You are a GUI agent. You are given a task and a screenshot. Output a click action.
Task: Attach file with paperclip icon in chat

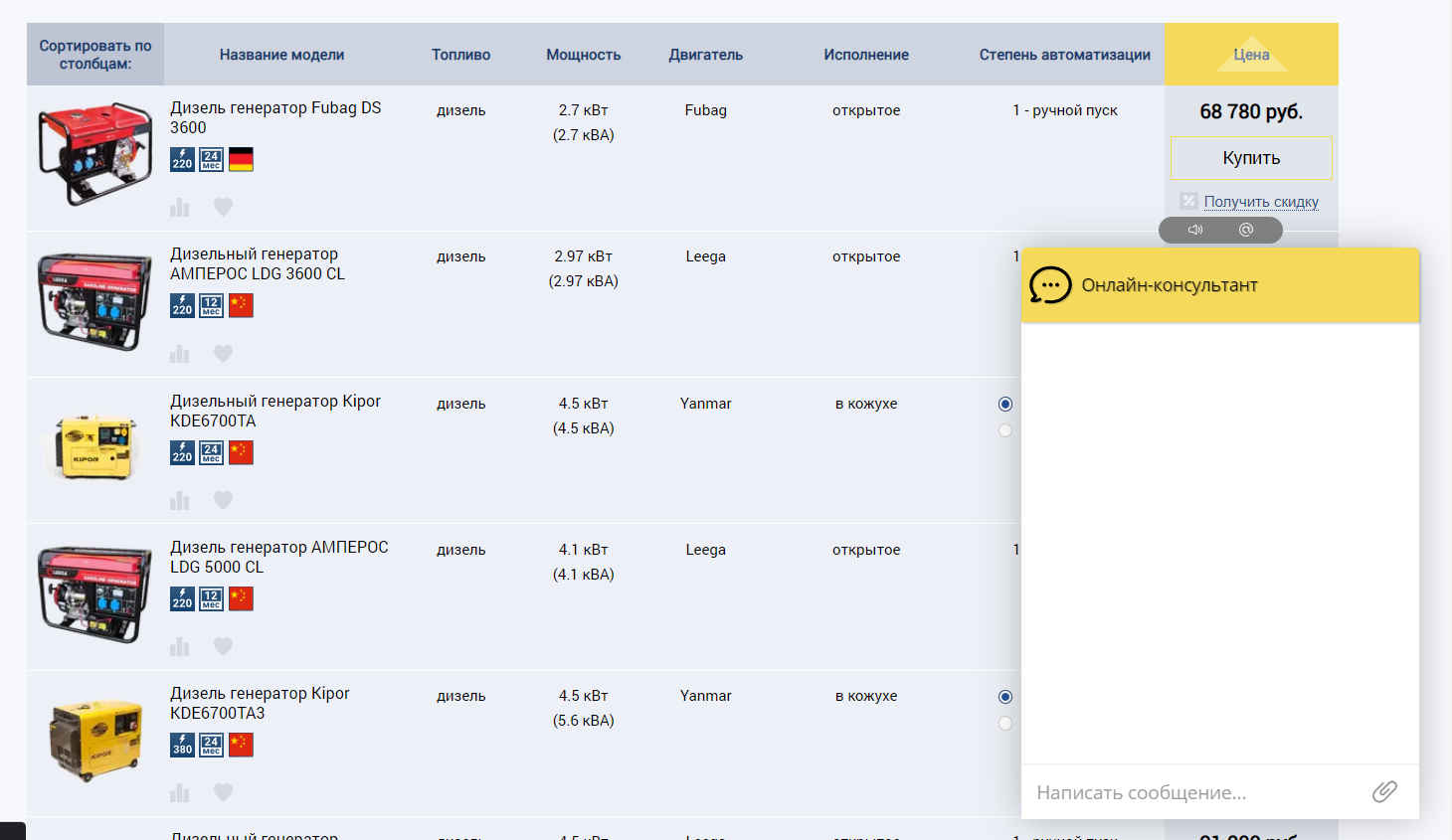click(x=1384, y=791)
